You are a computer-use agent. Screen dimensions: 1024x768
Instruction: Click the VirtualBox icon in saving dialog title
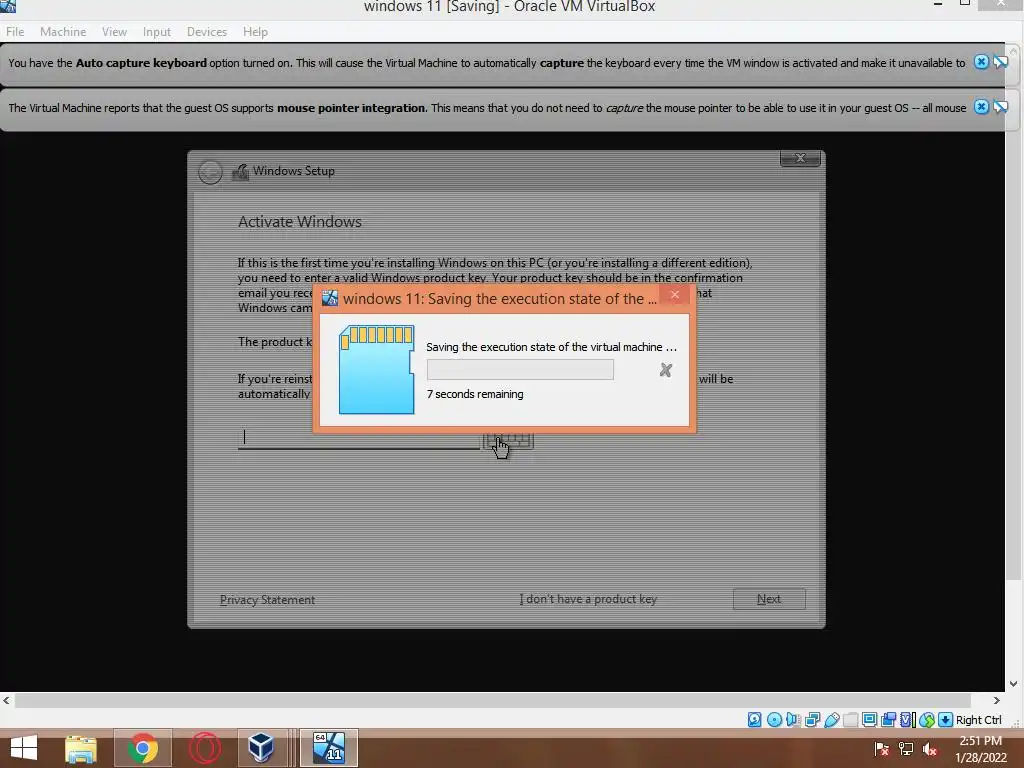click(330, 298)
